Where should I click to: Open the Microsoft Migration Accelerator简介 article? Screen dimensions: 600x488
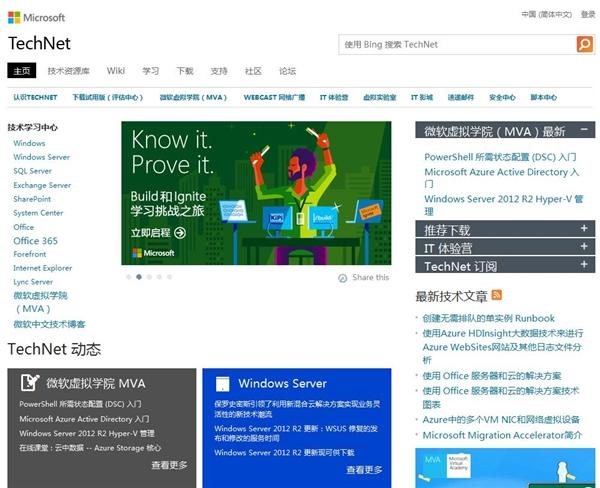(x=502, y=435)
